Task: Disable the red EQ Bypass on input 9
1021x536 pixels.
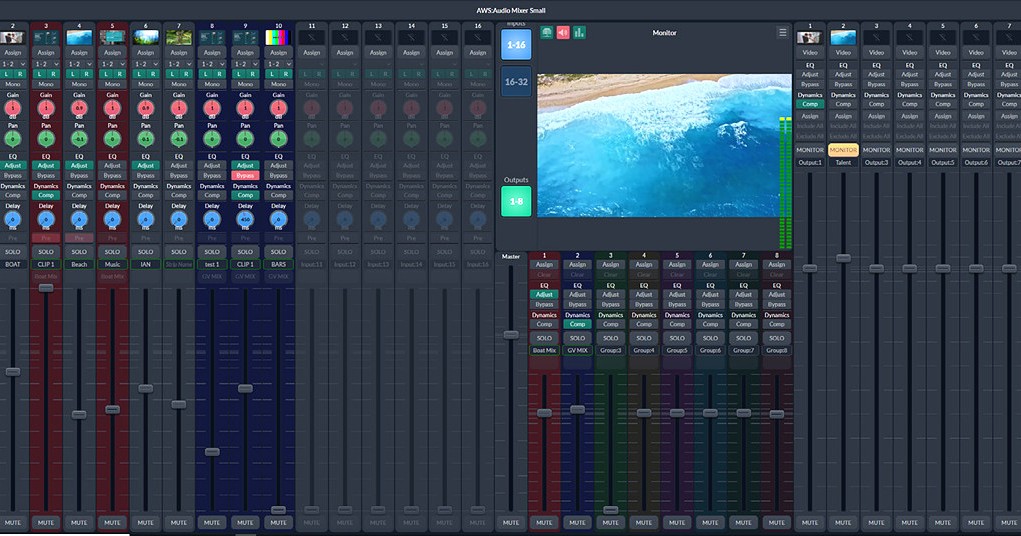Action: [245, 176]
